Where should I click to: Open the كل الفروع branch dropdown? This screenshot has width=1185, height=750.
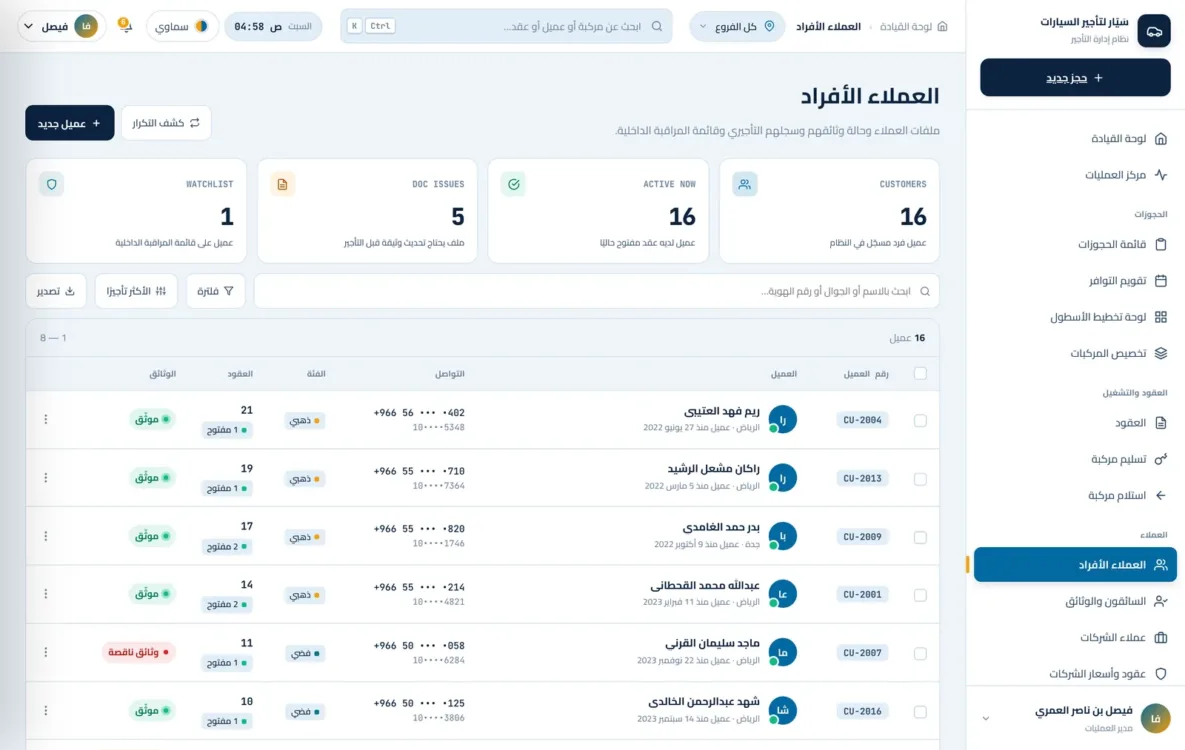pos(737,26)
